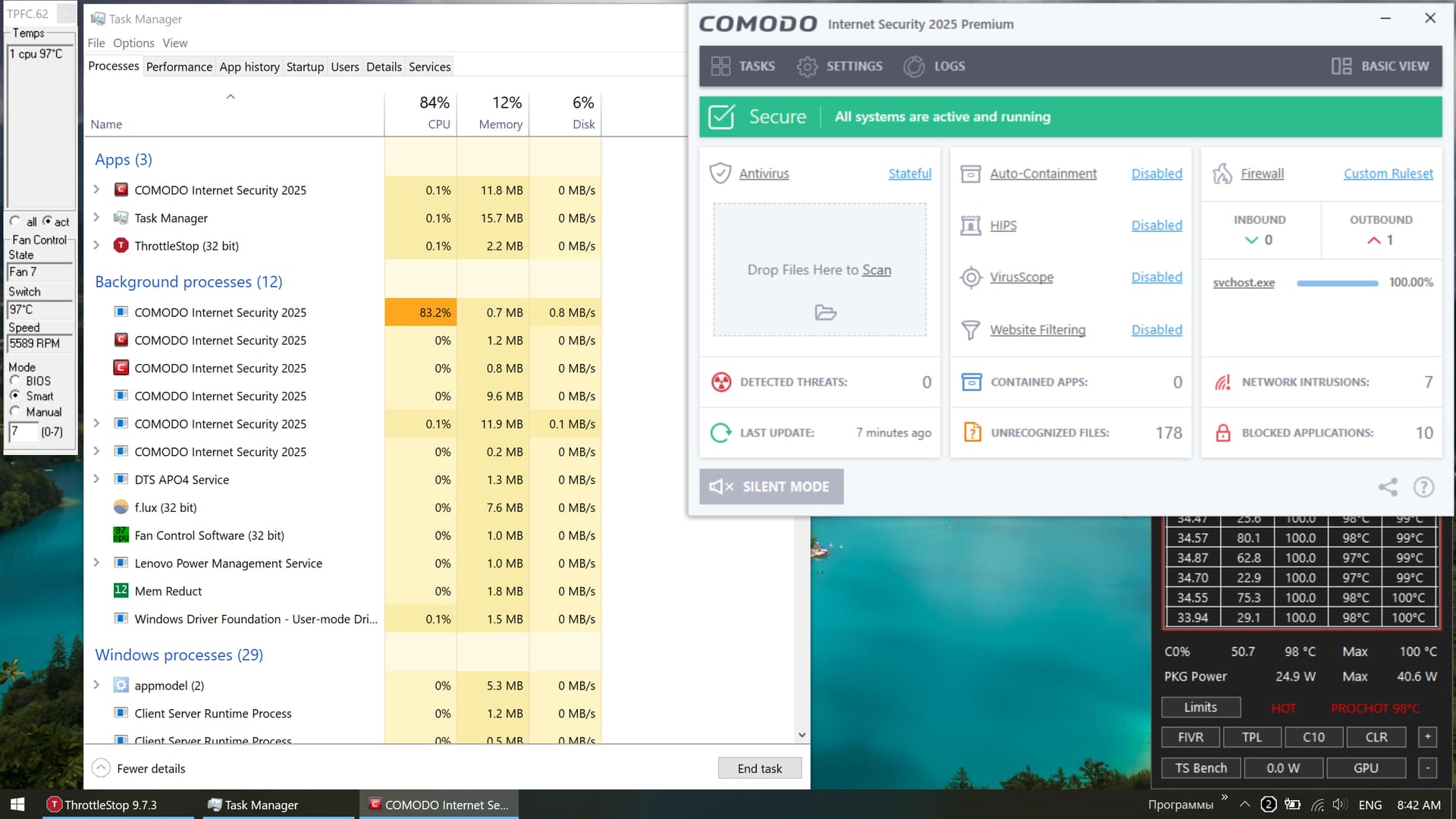Screen dimensions: 1456x819
Task: Click the svchost.exe traffic progress bar
Action: point(1338,283)
